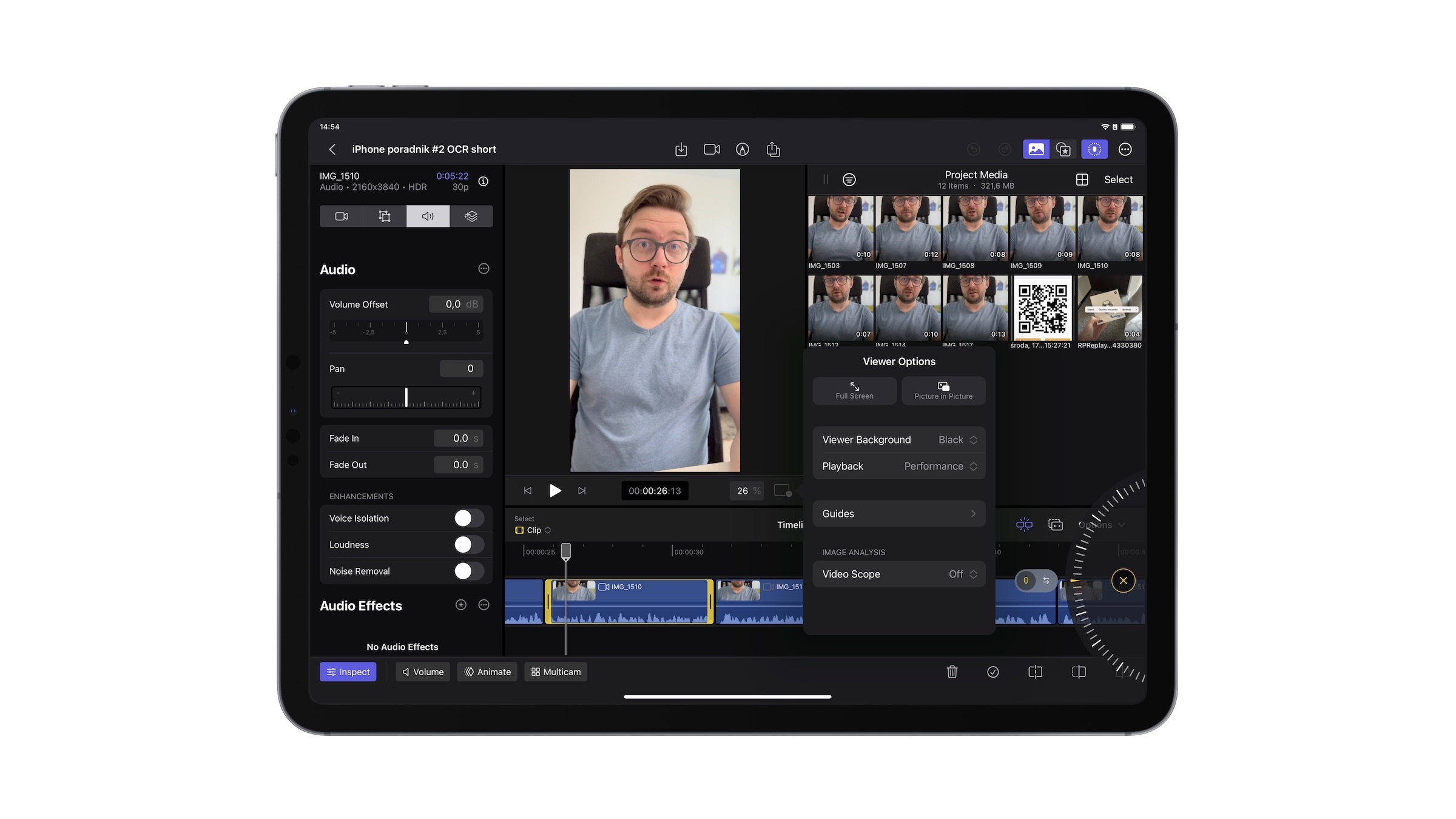Toggle the jog wheel icon in top toolbar
The height and width of the screenshot is (819, 1456).
click(1094, 149)
